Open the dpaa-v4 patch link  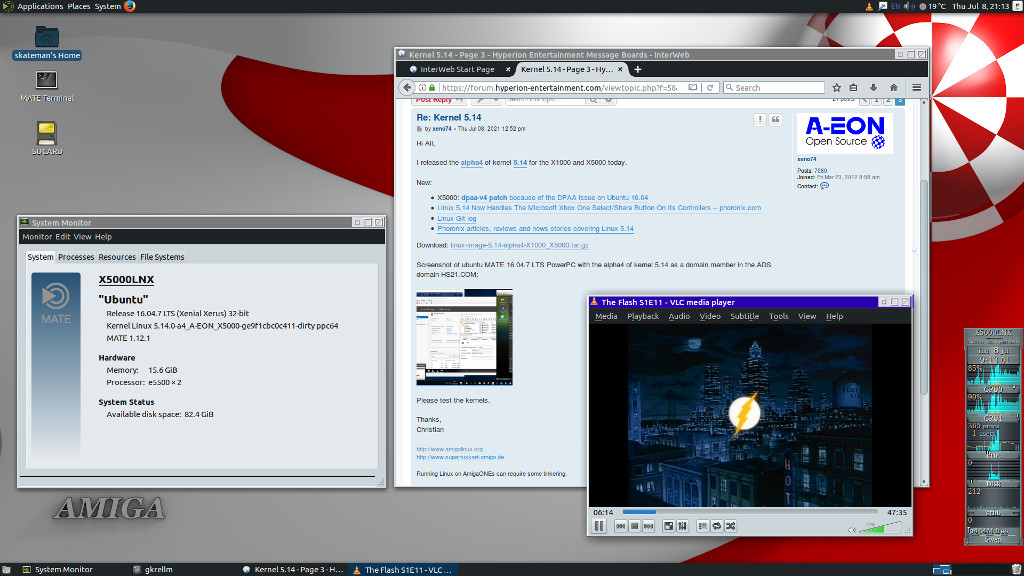pyautogui.click(x=484, y=197)
